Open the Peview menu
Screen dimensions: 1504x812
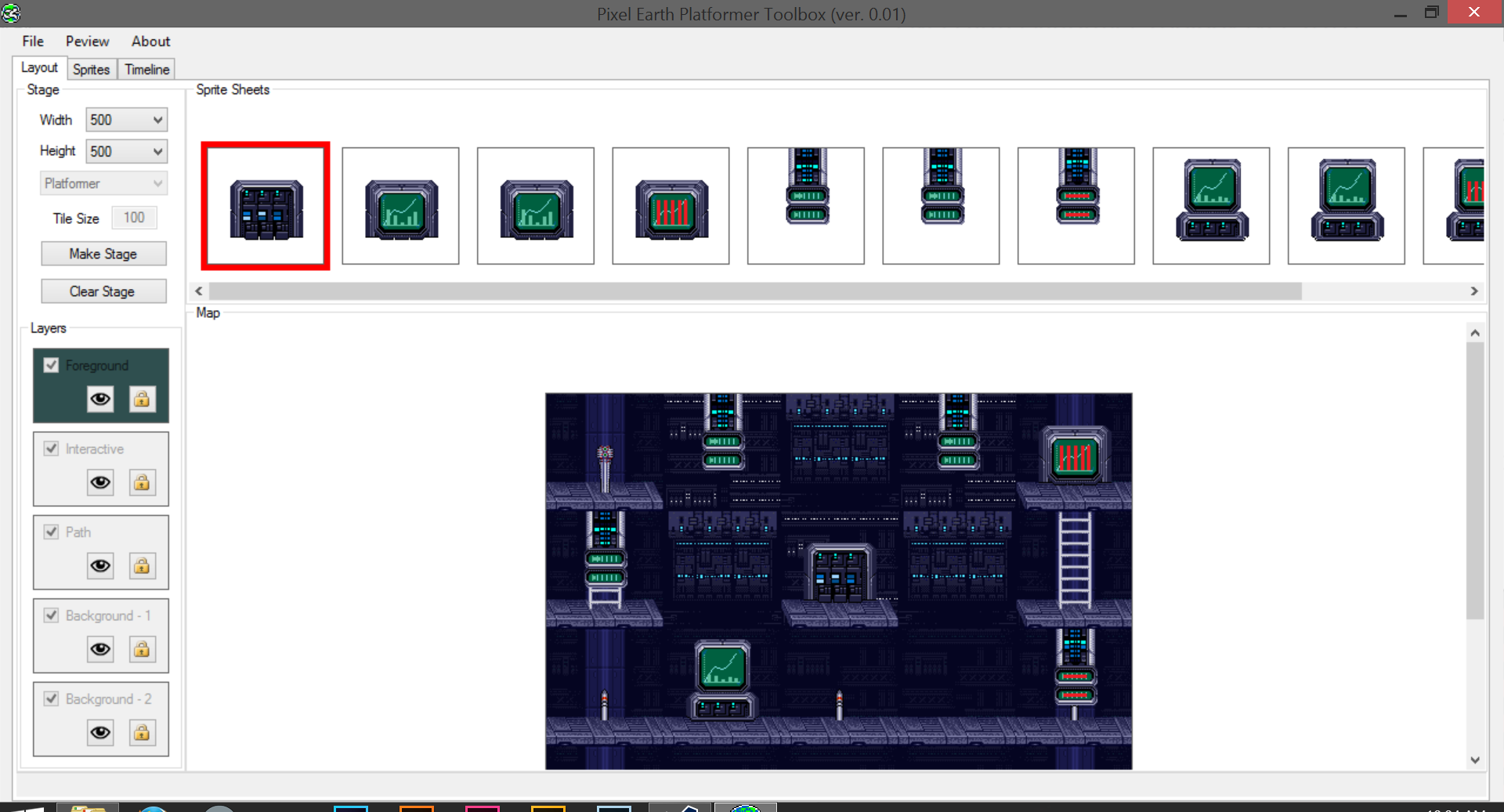(x=87, y=42)
